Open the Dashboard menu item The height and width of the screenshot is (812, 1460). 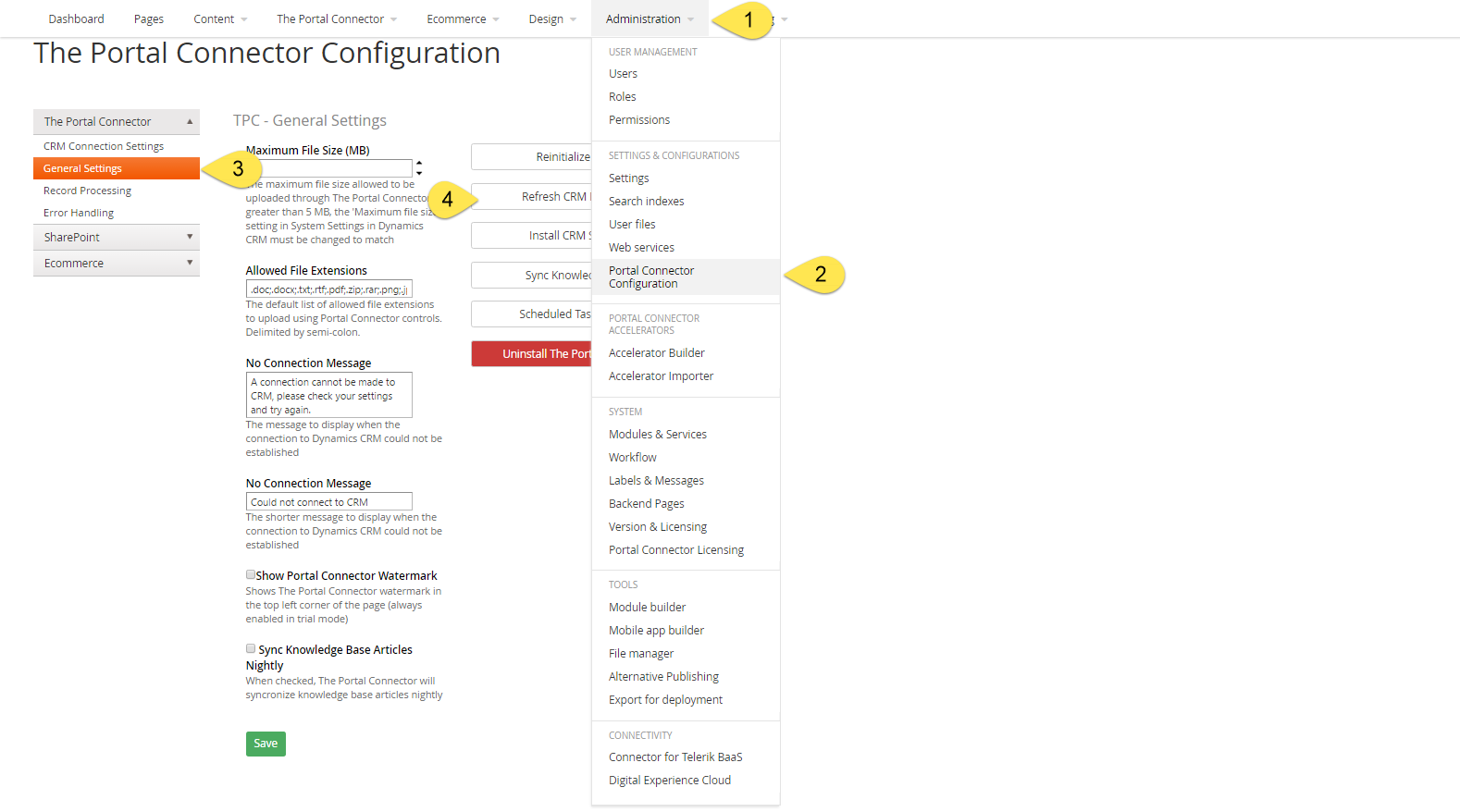coord(76,18)
